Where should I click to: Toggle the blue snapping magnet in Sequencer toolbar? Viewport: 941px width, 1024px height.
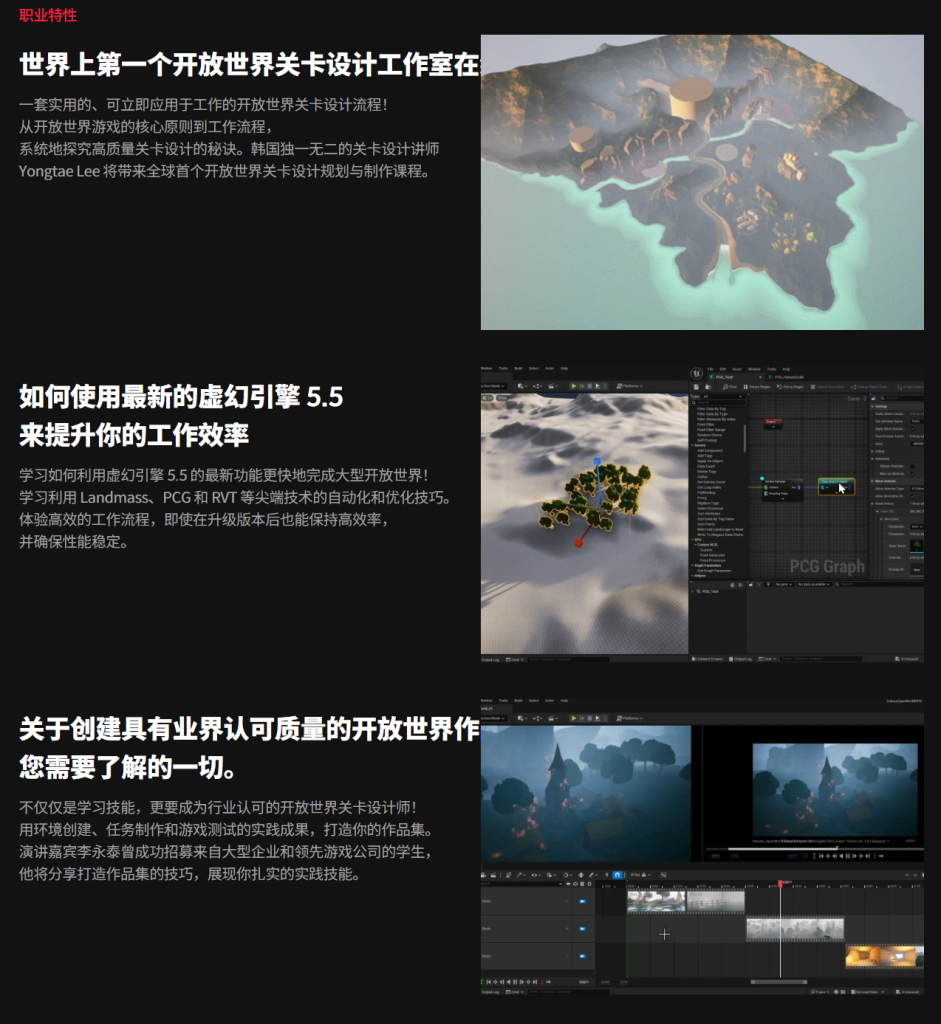point(617,875)
